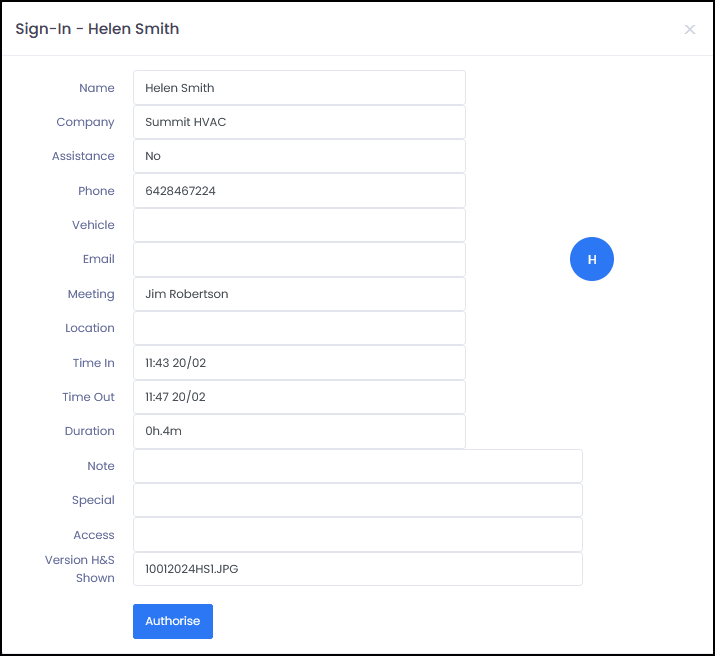Select the empty Access input field
715x656 pixels.
[357, 535]
